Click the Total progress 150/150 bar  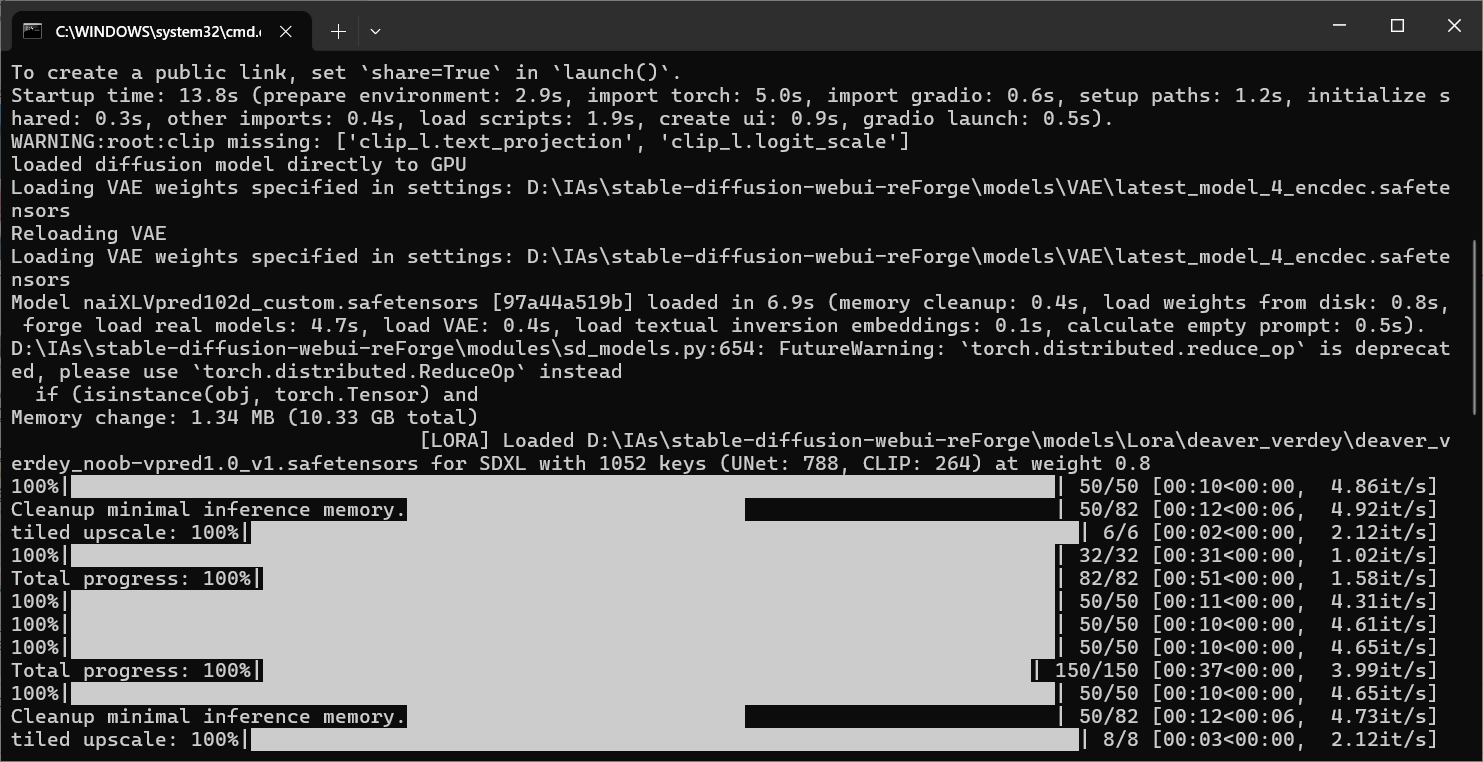[x=647, y=671]
